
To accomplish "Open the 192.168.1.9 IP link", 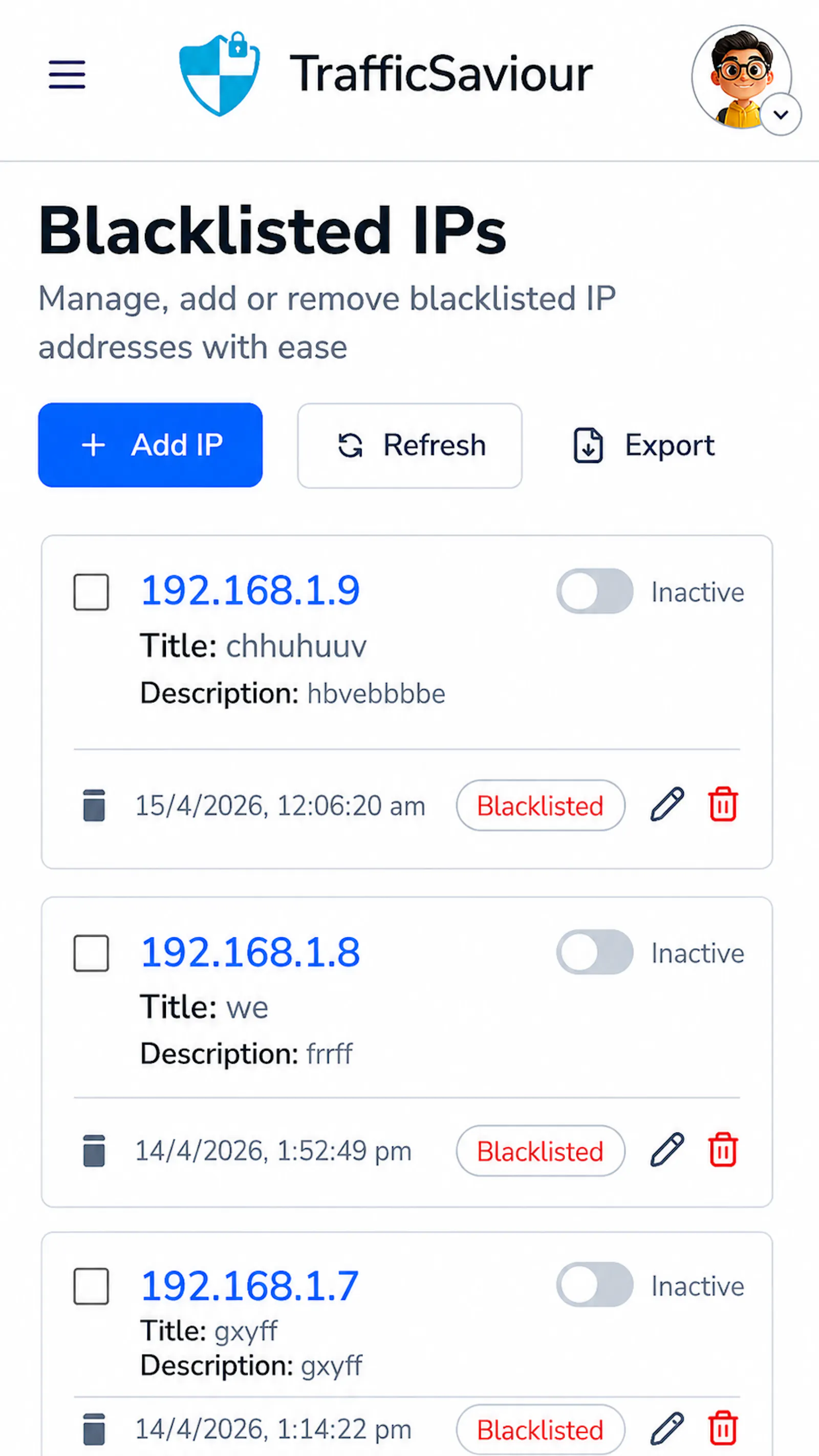I will point(250,590).
